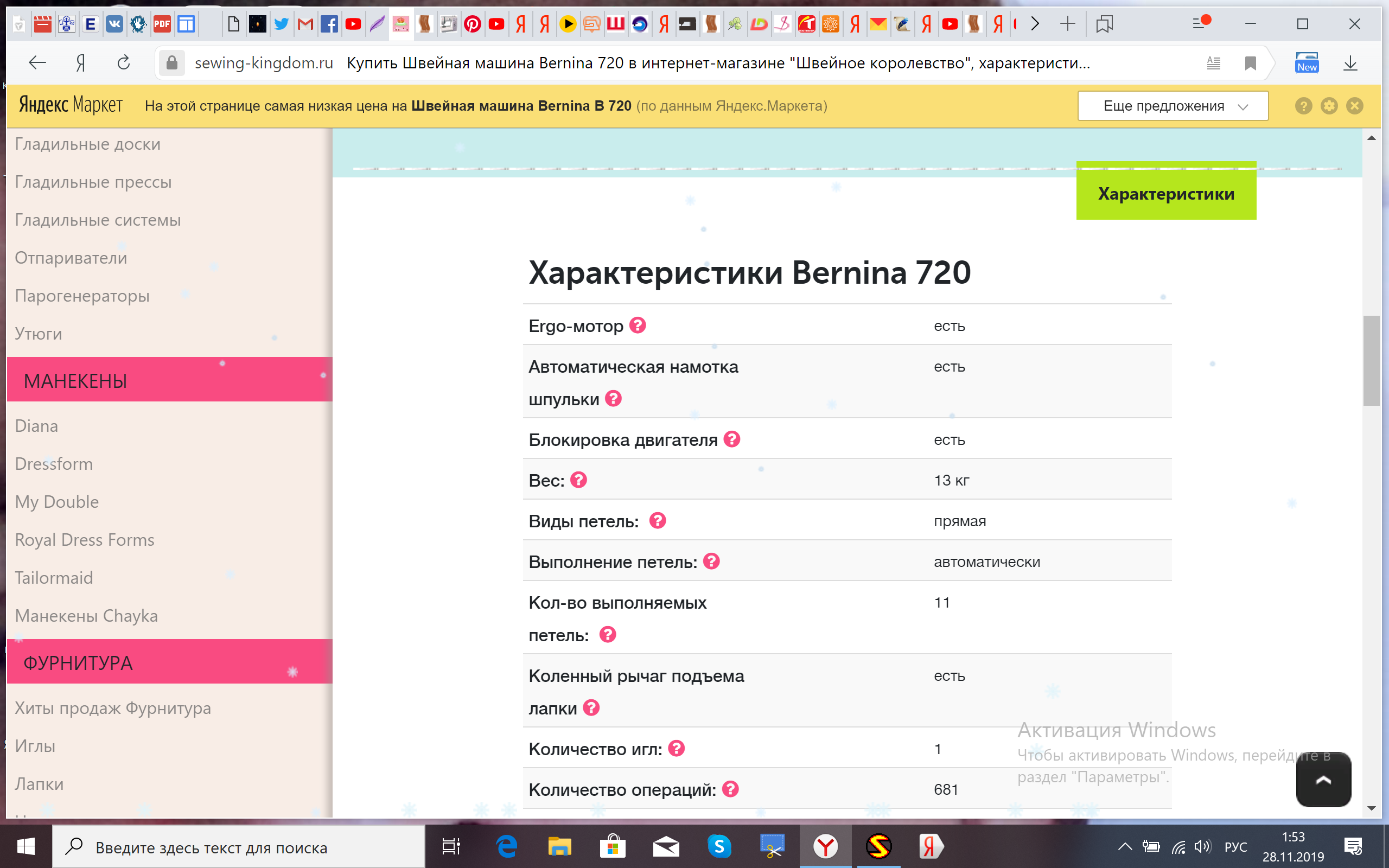This screenshot has width=1389, height=868.
Task: Open the bookmarks collections icon
Action: click(1104, 24)
